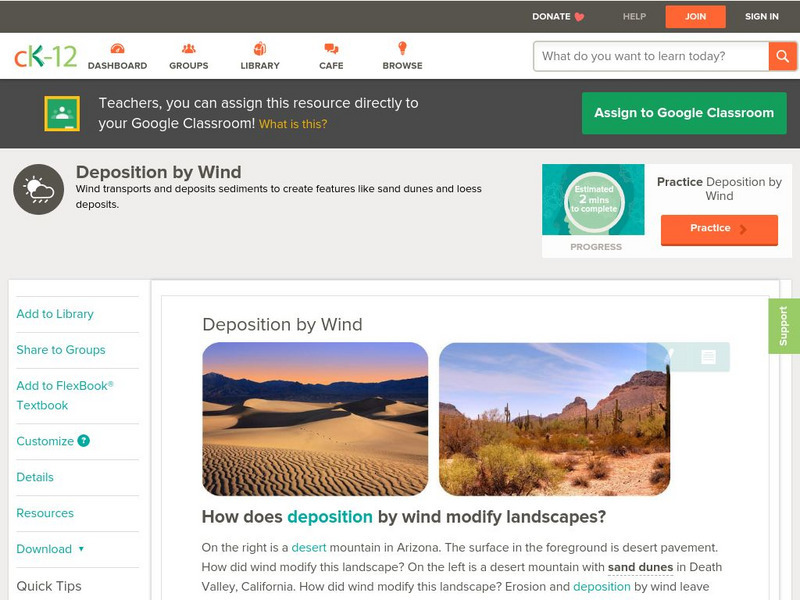Viewport: 800px width, 600px height.
Task: Expand the Download dropdown arrow
Action: (x=81, y=549)
